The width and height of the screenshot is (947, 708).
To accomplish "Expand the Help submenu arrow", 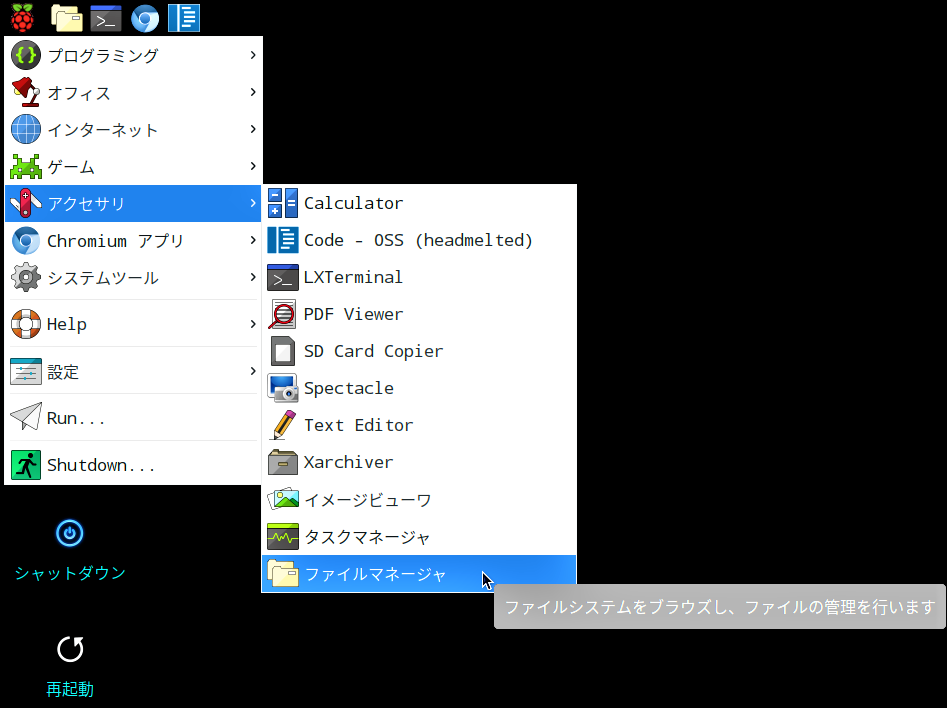I will coord(253,324).
